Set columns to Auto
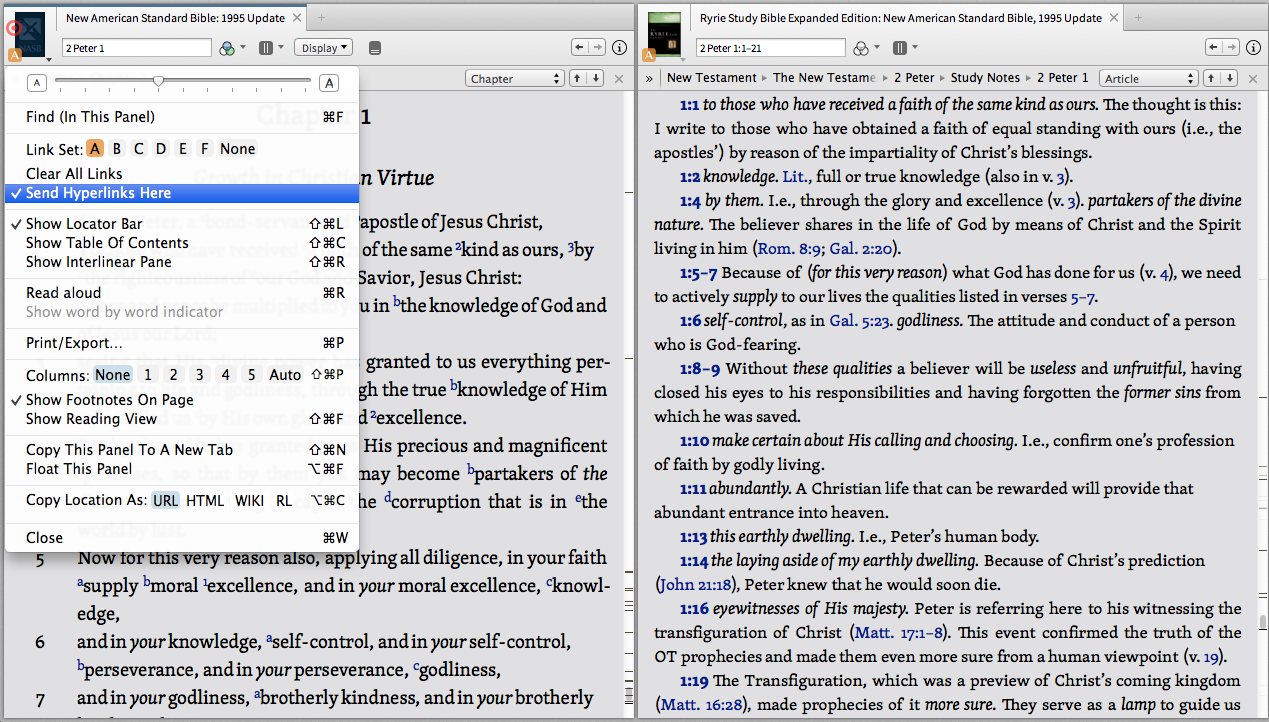The height and width of the screenshot is (722, 1269). (285, 375)
